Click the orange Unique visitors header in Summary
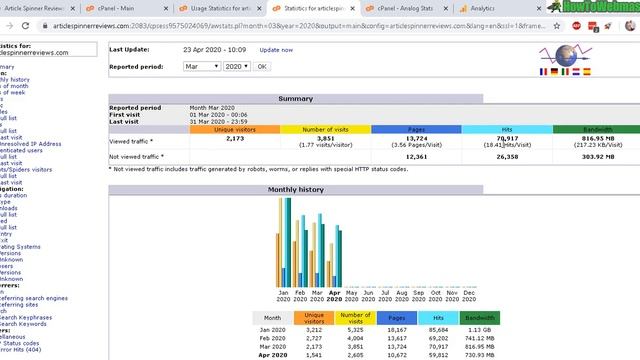This screenshot has width=640, height=360. [x=235, y=129]
